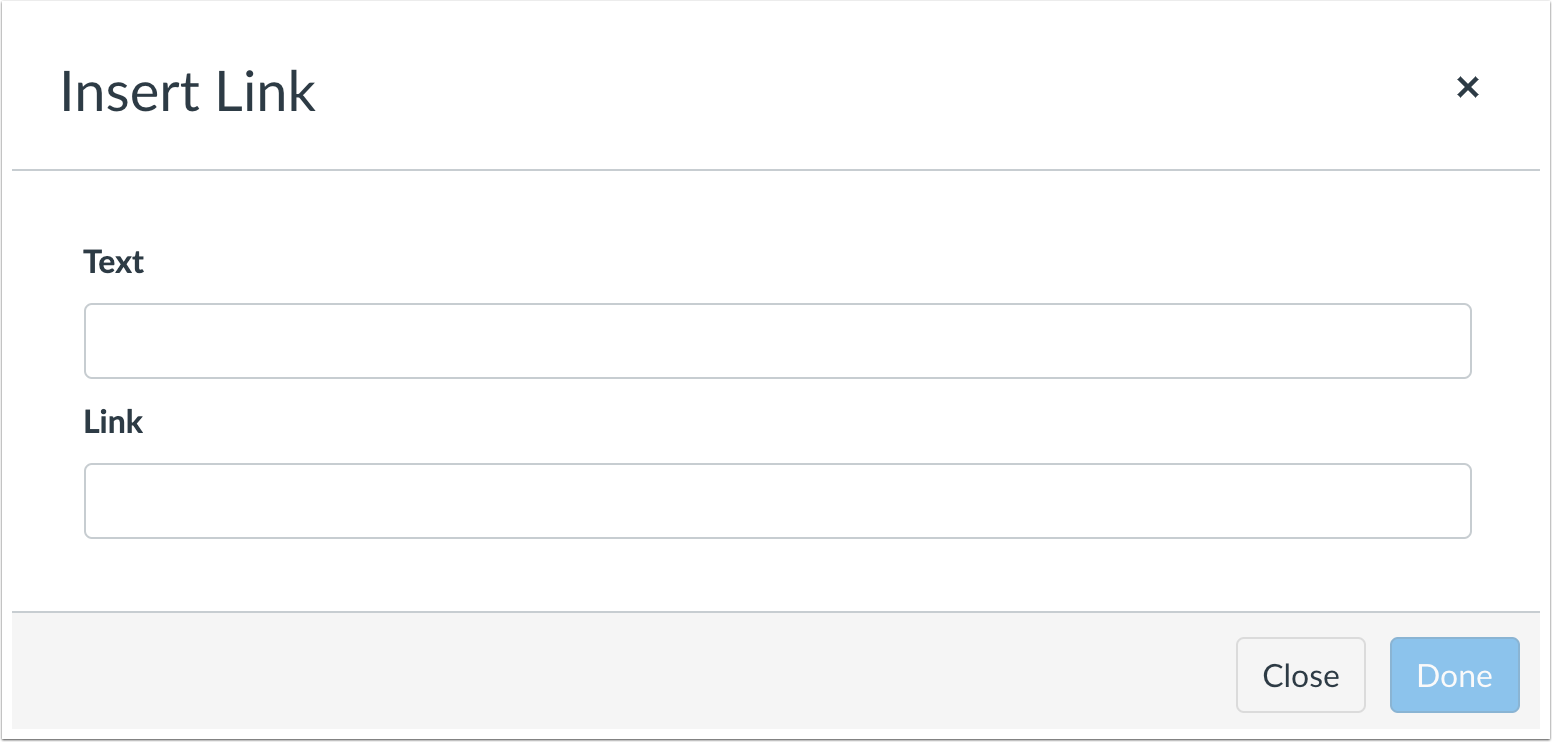Viewport: 1552px width, 742px height.
Task: Click the Insert Link dialog title
Action: (x=187, y=92)
